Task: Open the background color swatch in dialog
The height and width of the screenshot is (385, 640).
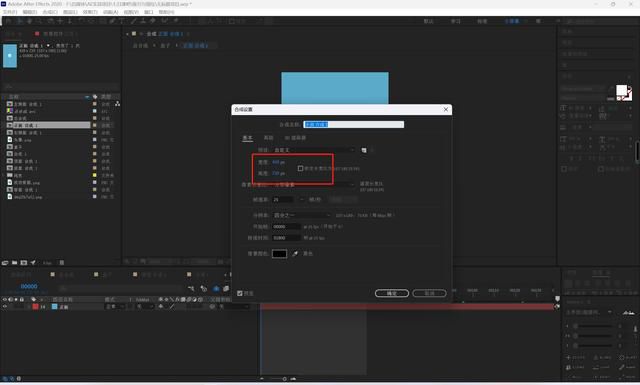Action: click(x=279, y=254)
